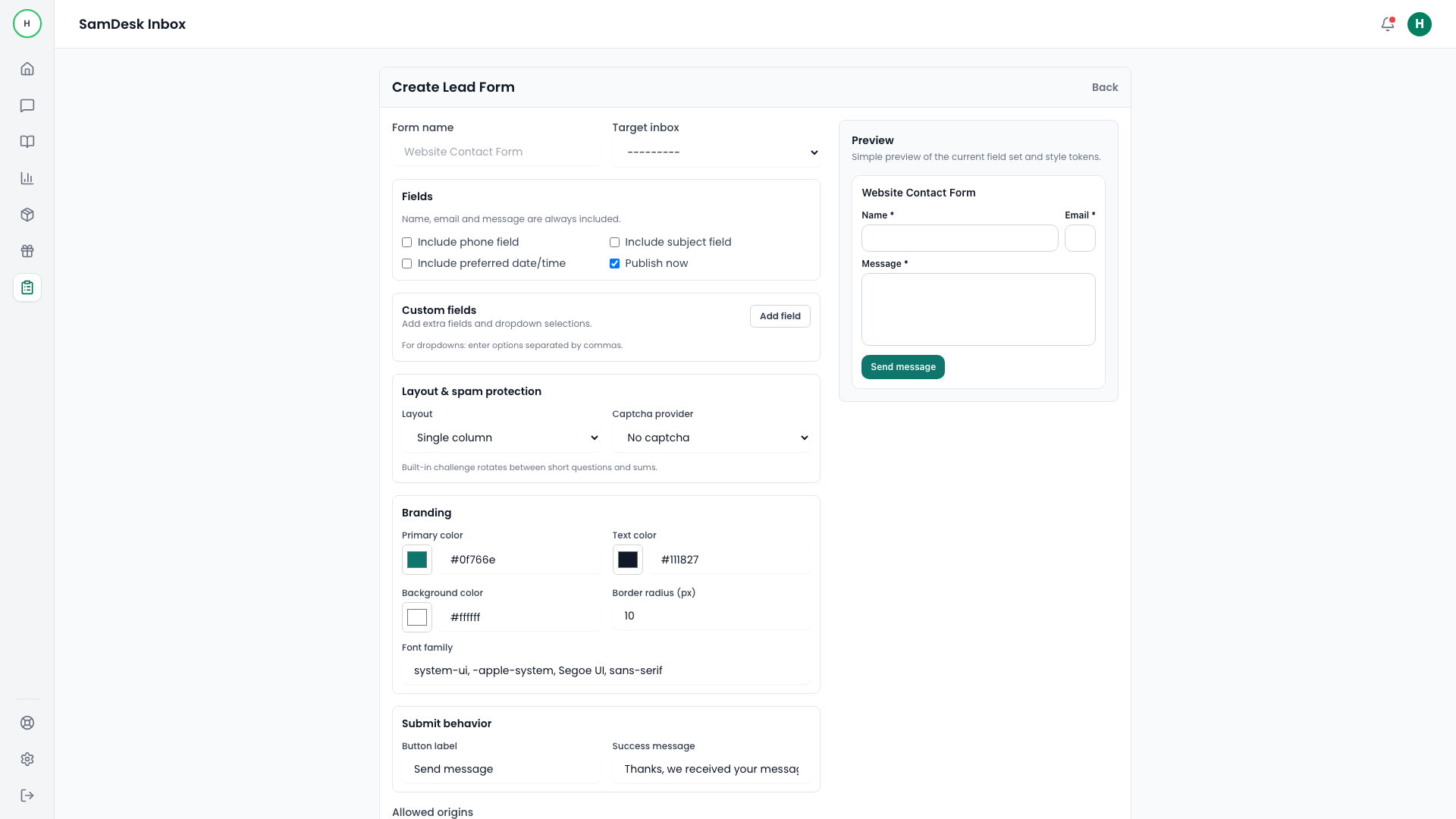Open the Primary color swatch picker
1456x819 pixels.
[416, 560]
